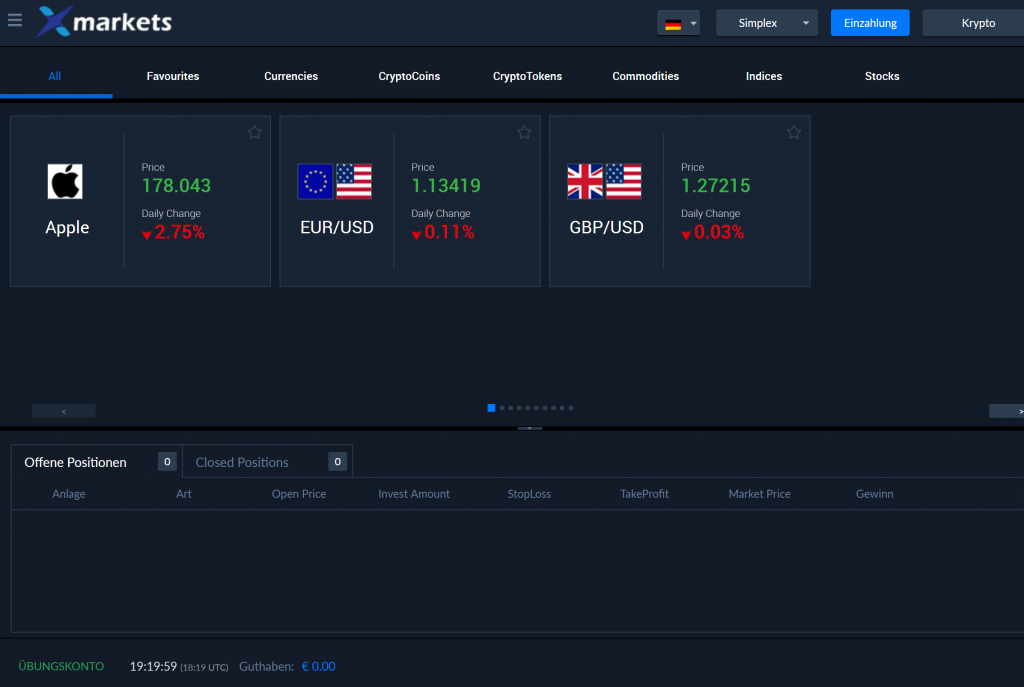Viewport: 1024px width, 687px height.
Task: Collapse the panel divider handle
Action: (x=530, y=428)
